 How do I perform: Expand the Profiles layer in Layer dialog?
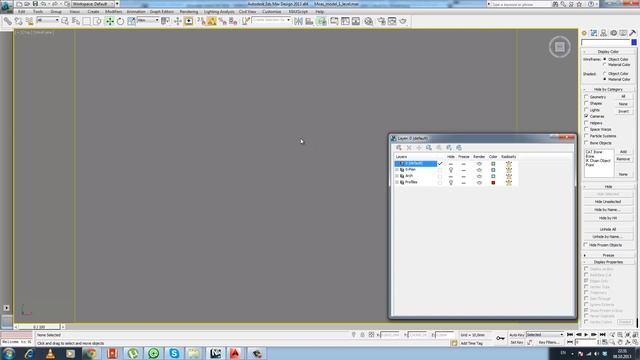[x=397, y=182]
